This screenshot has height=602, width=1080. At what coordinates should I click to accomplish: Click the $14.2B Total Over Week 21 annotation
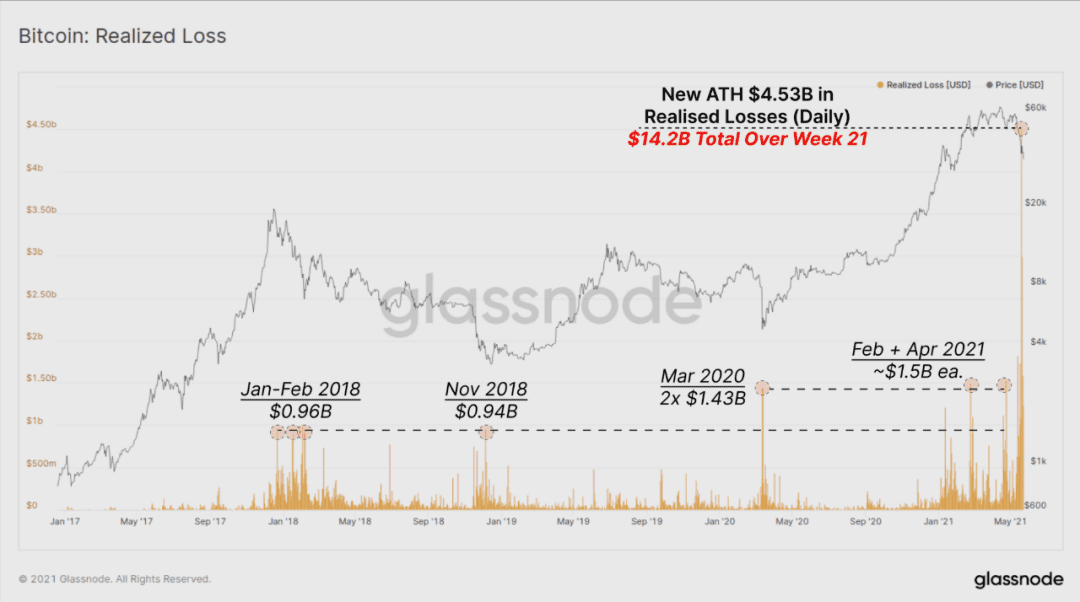(x=747, y=139)
